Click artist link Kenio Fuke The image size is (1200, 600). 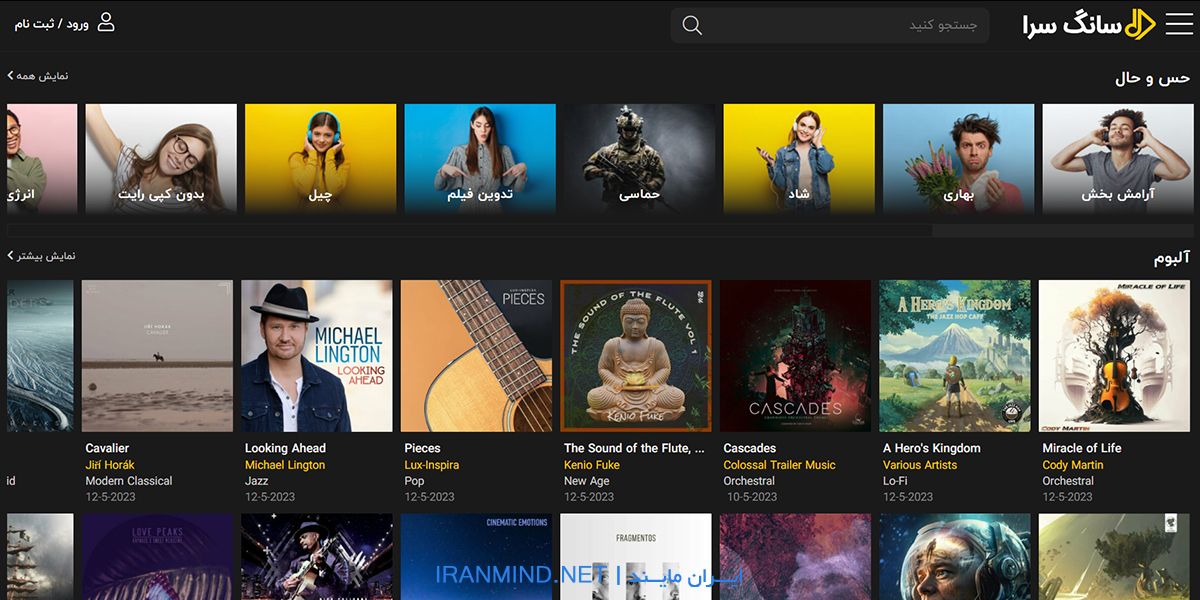[x=592, y=465]
